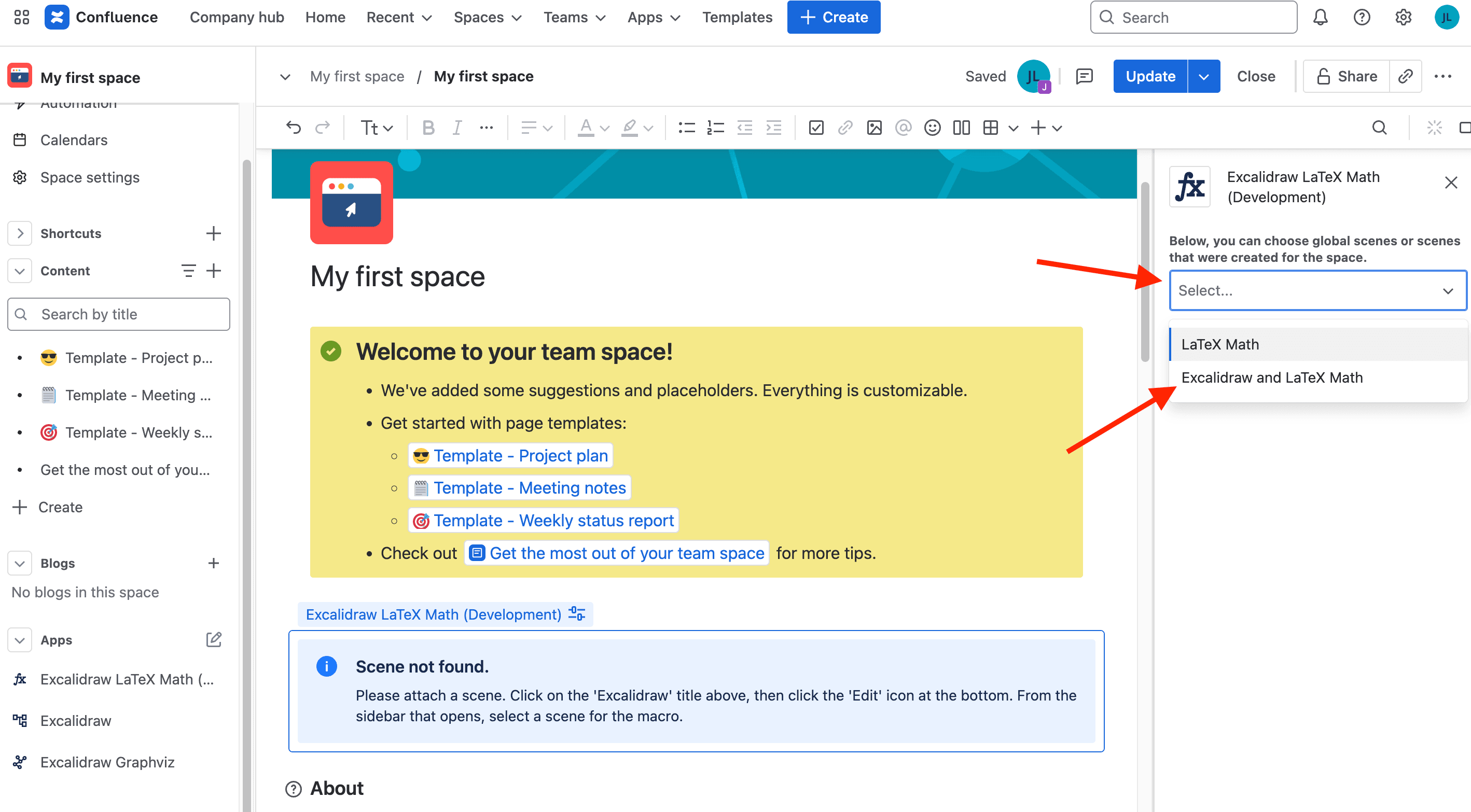Add a blog post with plus icon
1471x812 pixels.
(x=213, y=563)
